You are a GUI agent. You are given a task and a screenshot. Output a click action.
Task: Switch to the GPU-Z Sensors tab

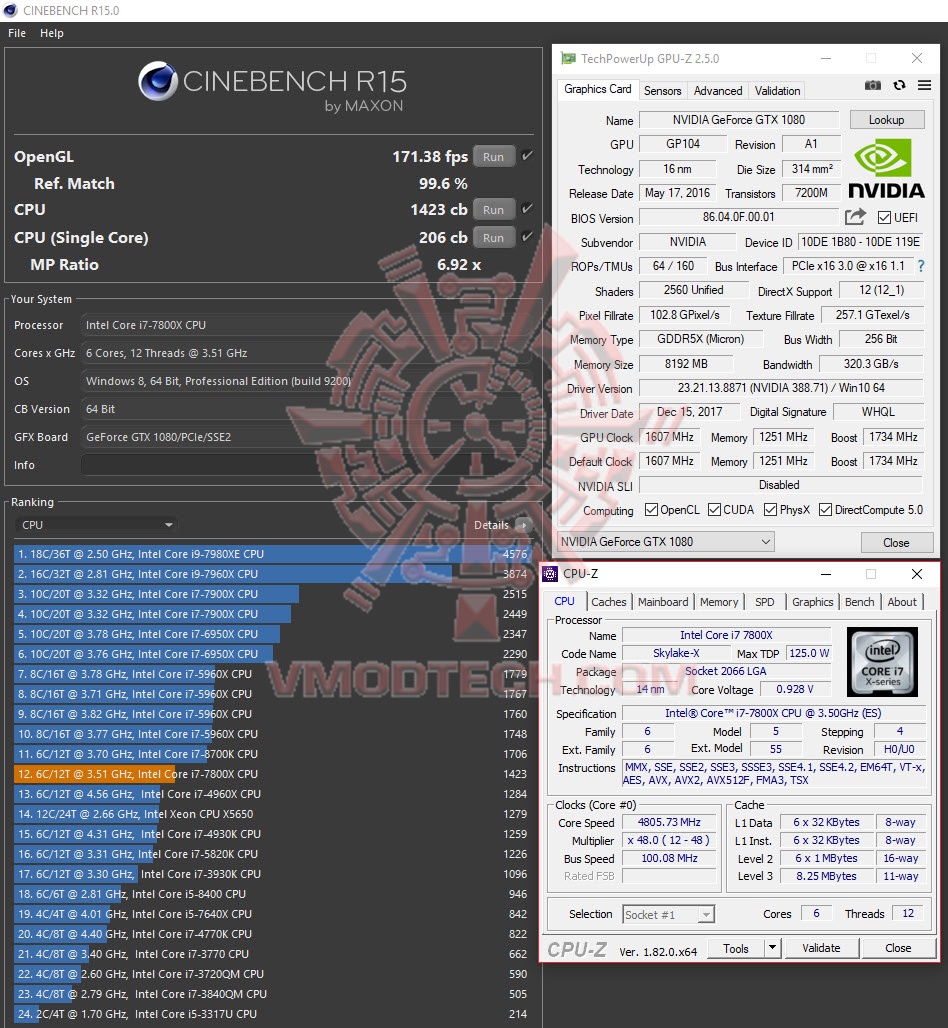click(x=662, y=90)
